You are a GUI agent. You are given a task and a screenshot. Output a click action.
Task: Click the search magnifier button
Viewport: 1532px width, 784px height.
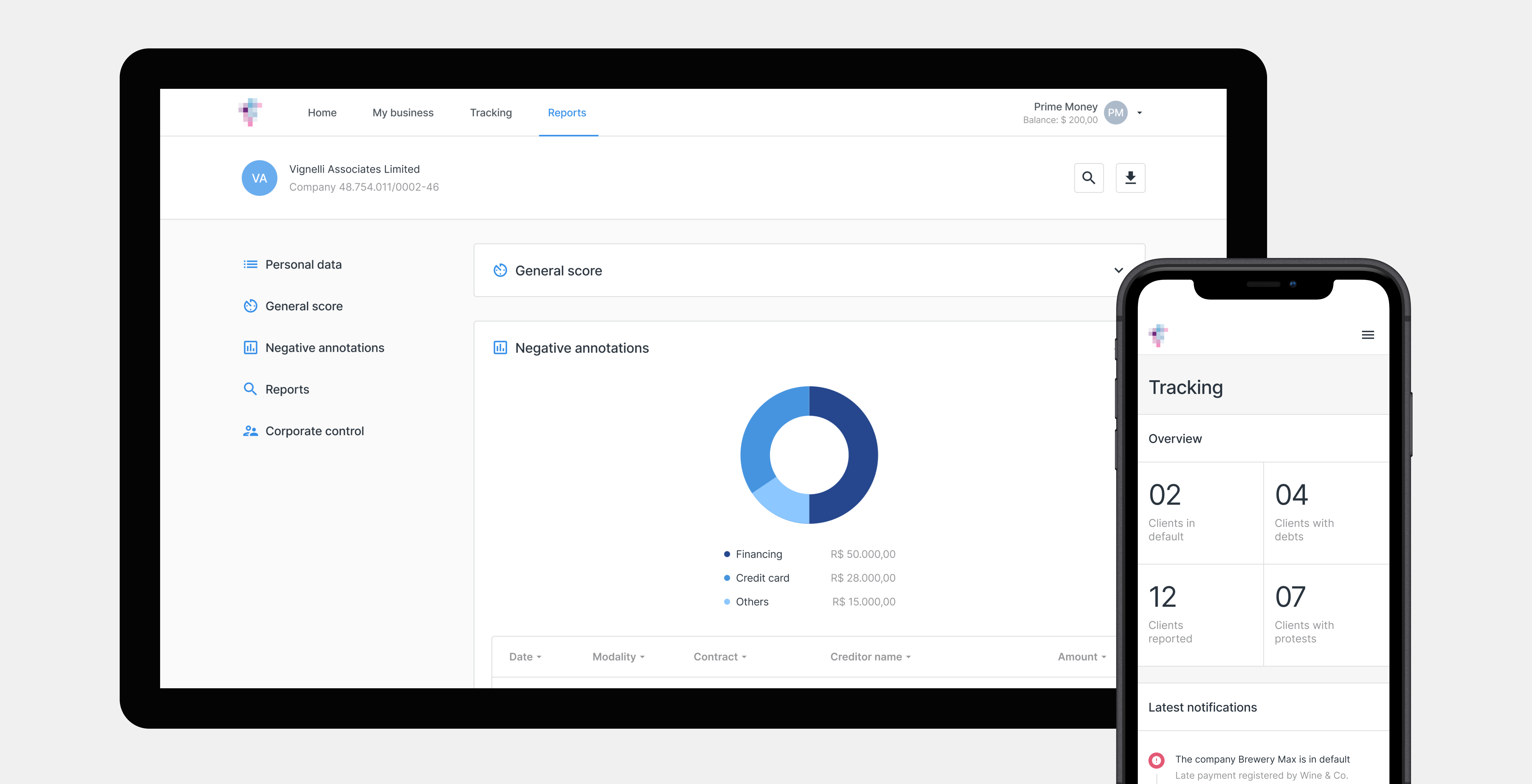click(x=1088, y=178)
